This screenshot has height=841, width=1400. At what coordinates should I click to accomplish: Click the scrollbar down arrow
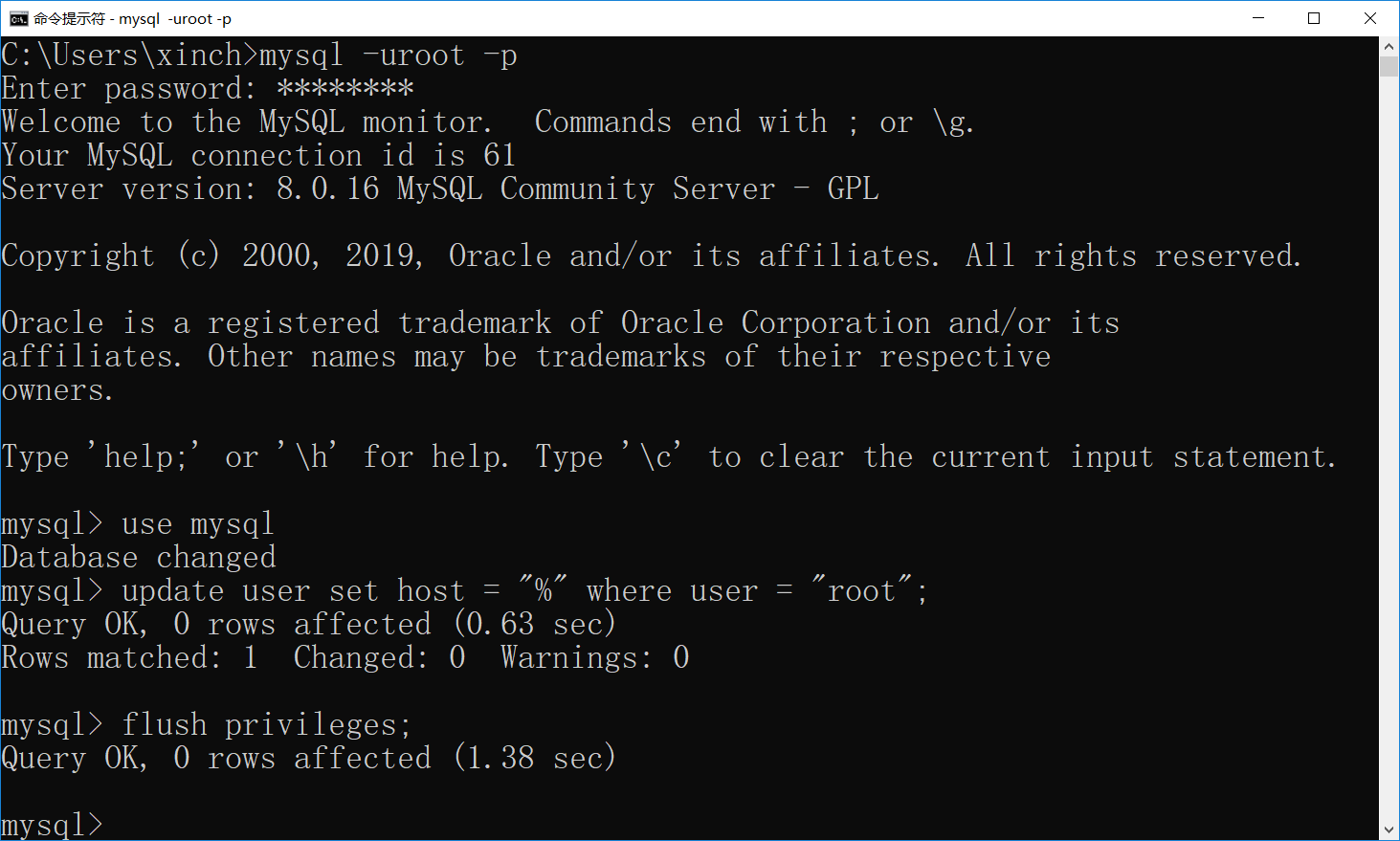click(1389, 830)
